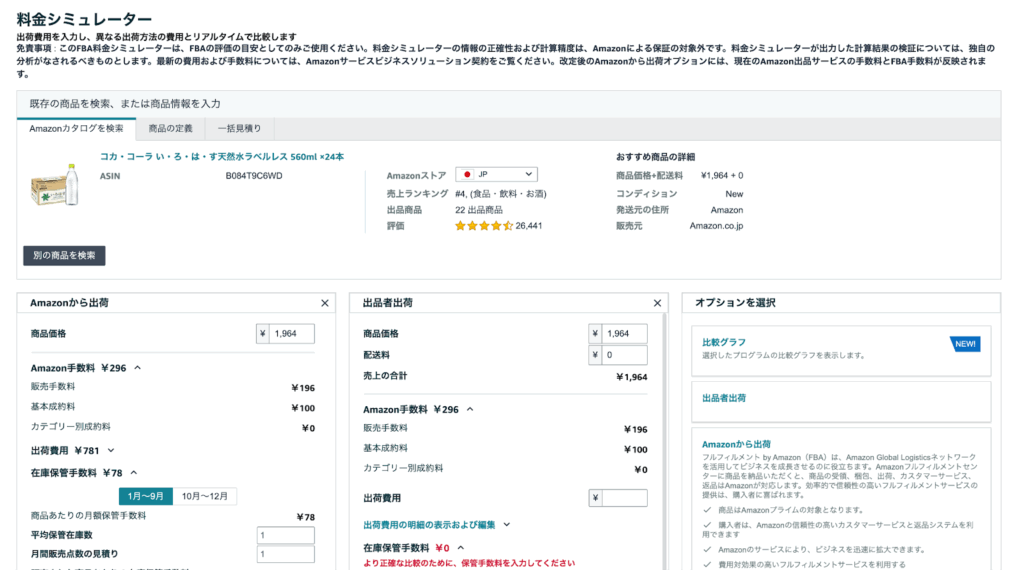The height and width of the screenshot is (570, 1024).
Task: Open the コカ・コーラ い・ろ・は・す product link
Action: pyautogui.click(x=222, y=157)
